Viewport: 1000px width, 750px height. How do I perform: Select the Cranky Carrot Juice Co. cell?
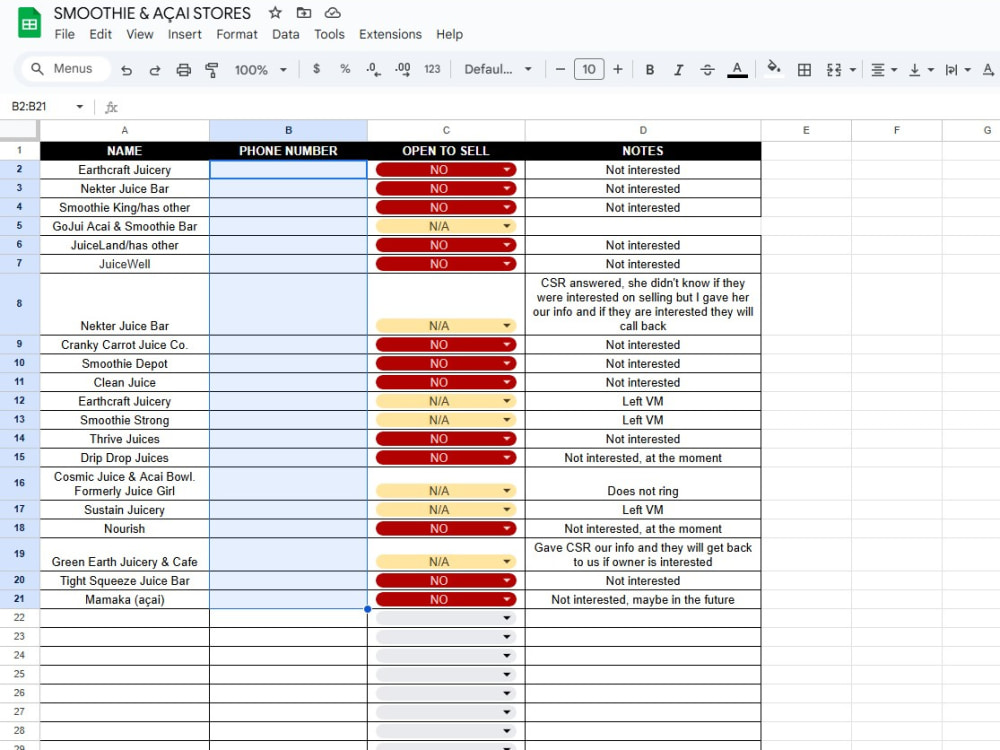pos(124,345)
